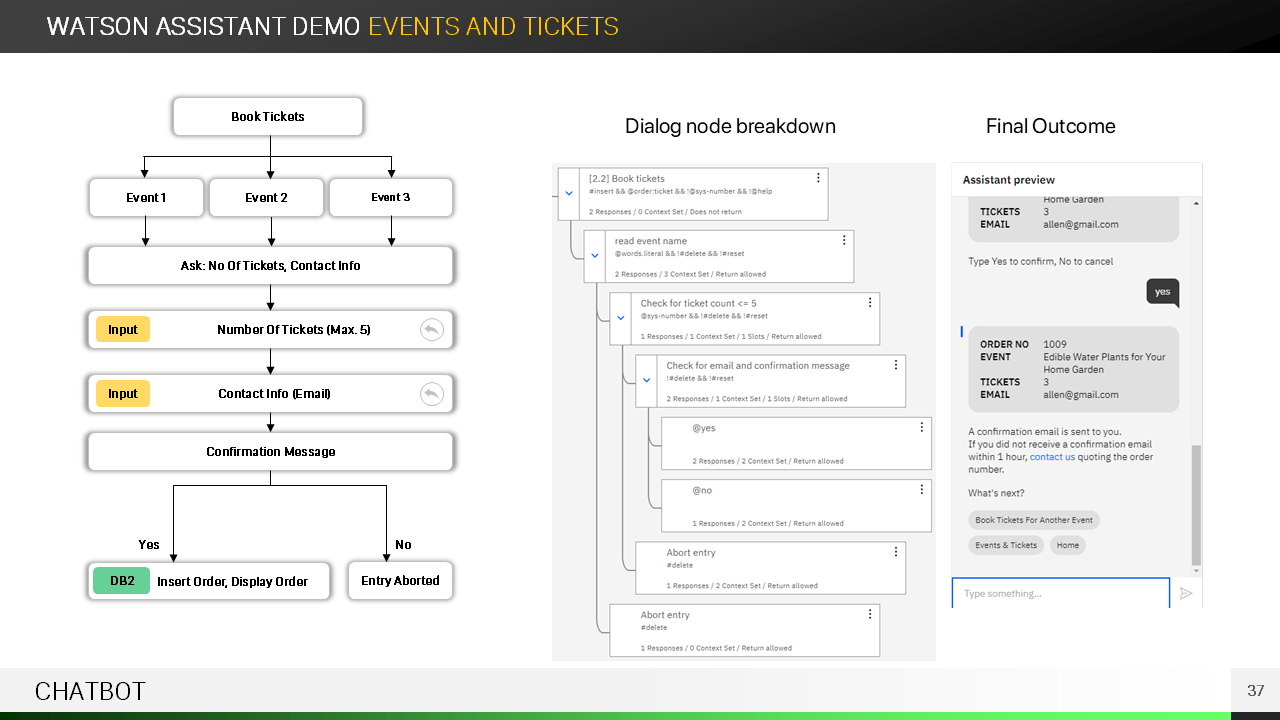The image size is (1280, 720).
Task: Open kebab menu on Book tickets node
Action: click(x=818, y=178)
